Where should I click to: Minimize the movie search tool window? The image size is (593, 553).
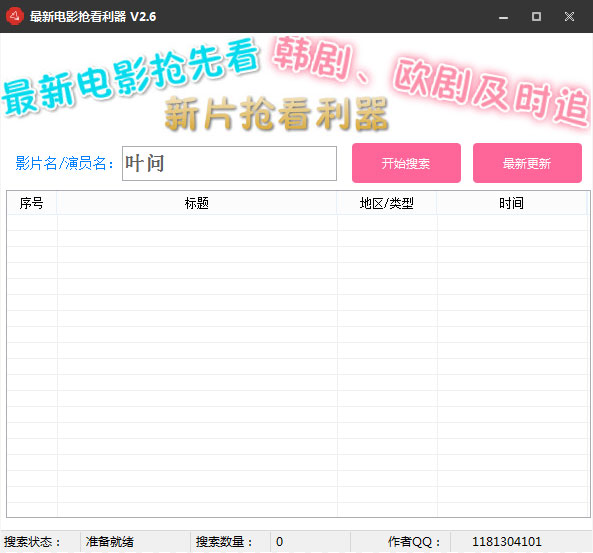pos(503,17)
